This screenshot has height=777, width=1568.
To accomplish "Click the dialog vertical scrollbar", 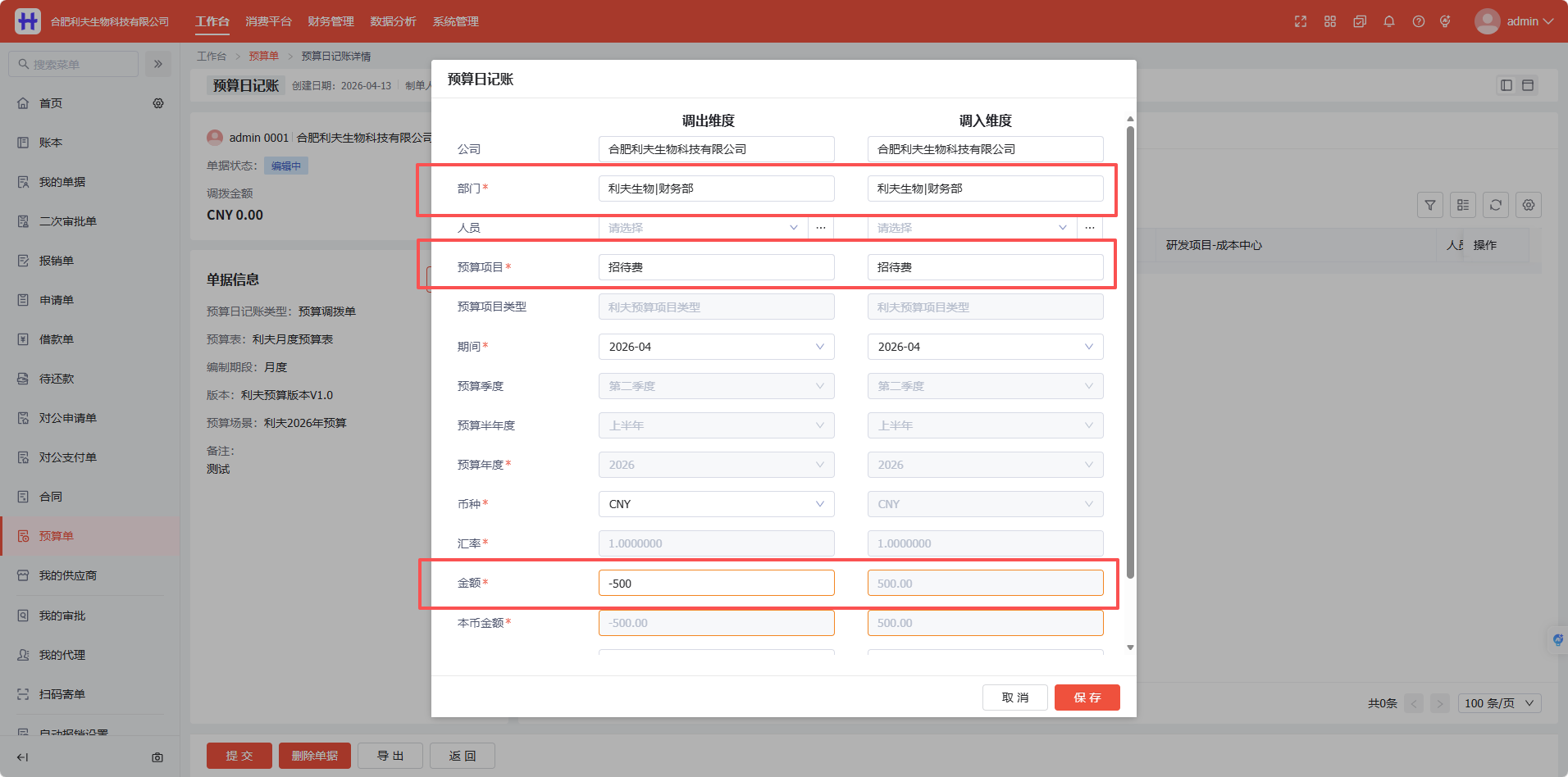I will (x=1130, y=352).
